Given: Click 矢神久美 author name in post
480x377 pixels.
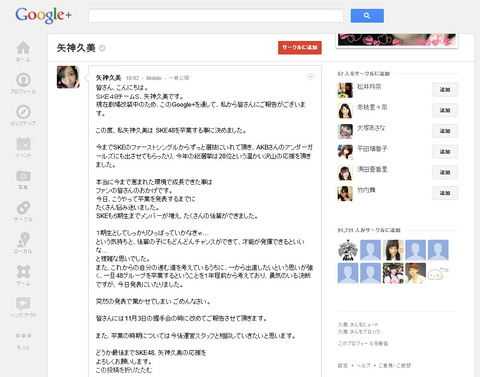Looking at the screenshot, I should point(108,78).
